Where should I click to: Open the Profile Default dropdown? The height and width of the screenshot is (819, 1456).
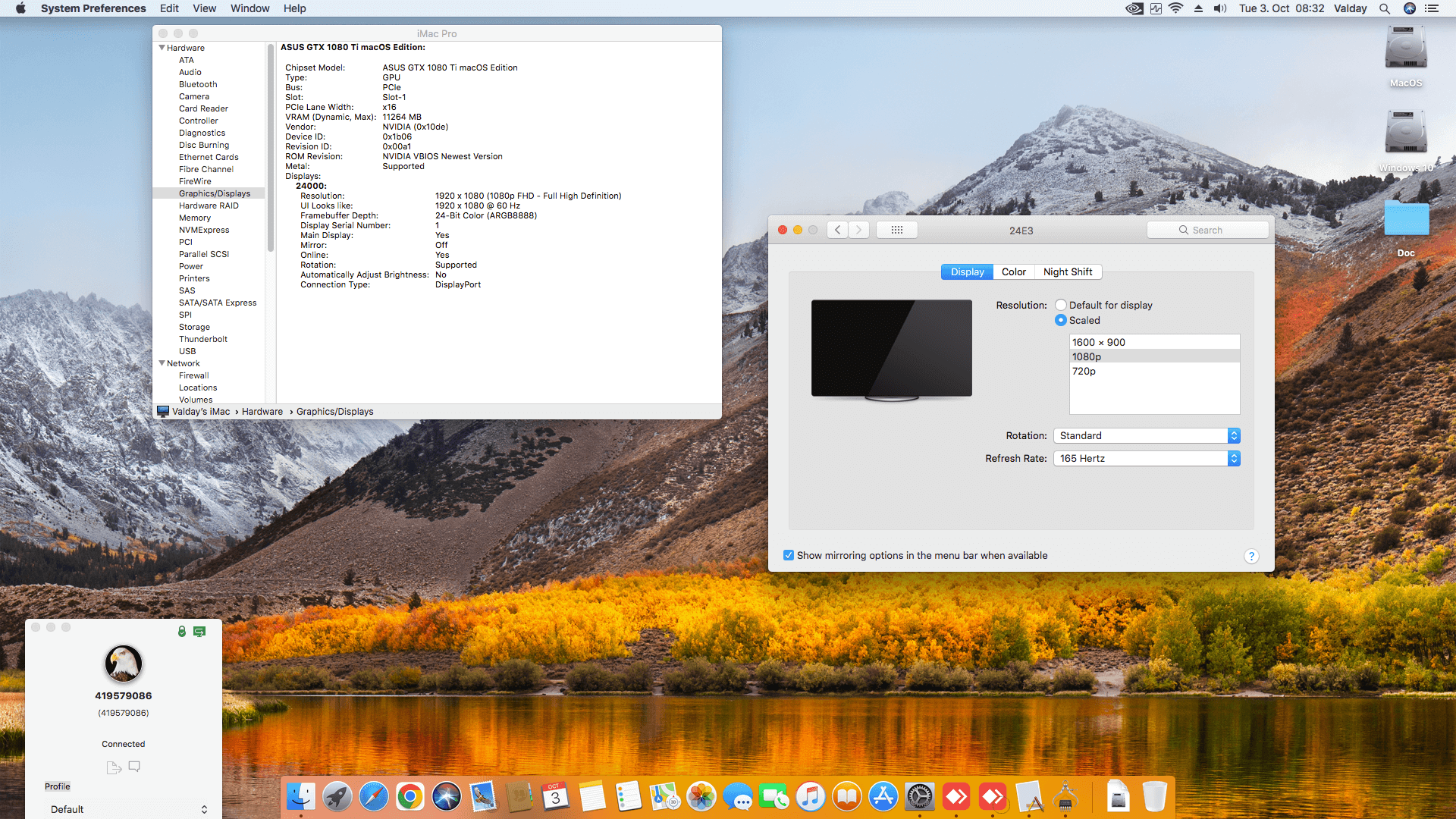tap(129, 809)
